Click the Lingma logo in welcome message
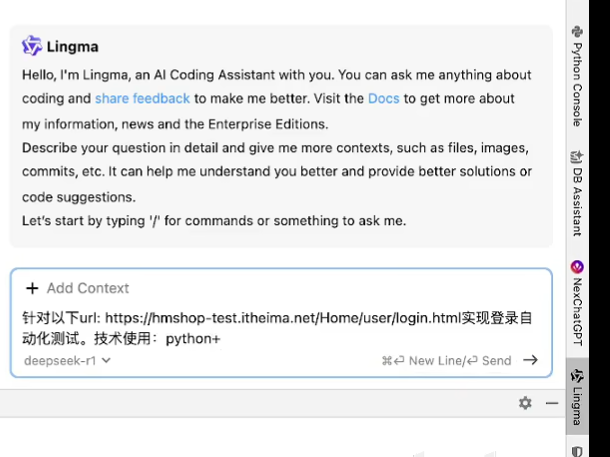This screenshot has height=457, width=610. pos(32,46)
